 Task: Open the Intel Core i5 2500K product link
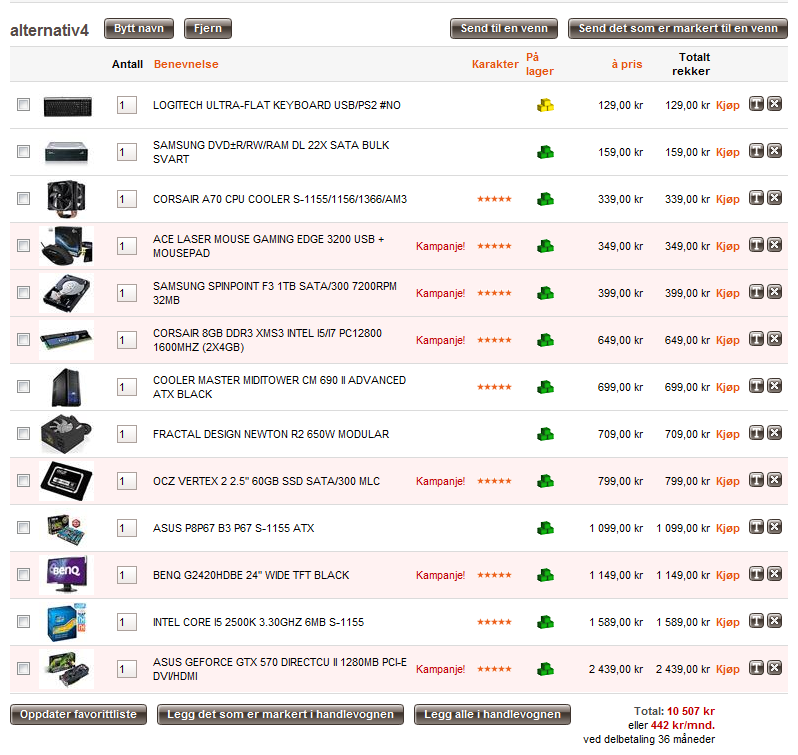[x=259, y=622]
